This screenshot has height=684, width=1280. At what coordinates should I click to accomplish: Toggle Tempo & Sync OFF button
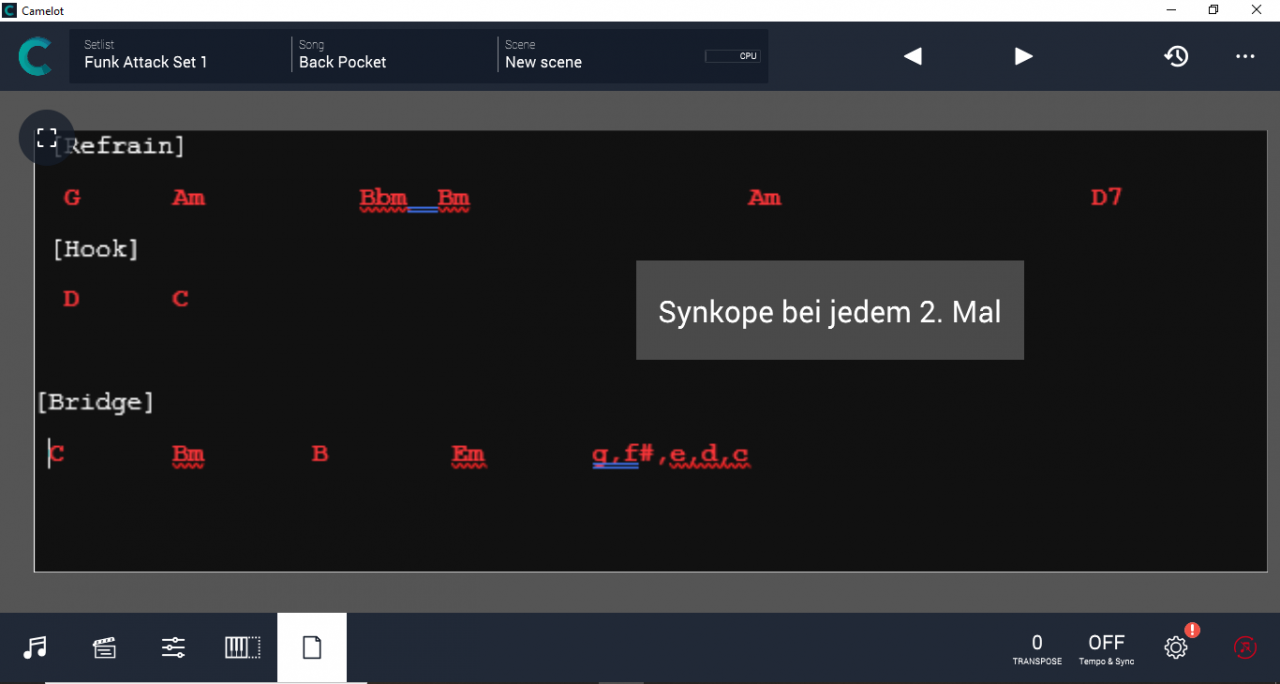tap(1106, 649)
